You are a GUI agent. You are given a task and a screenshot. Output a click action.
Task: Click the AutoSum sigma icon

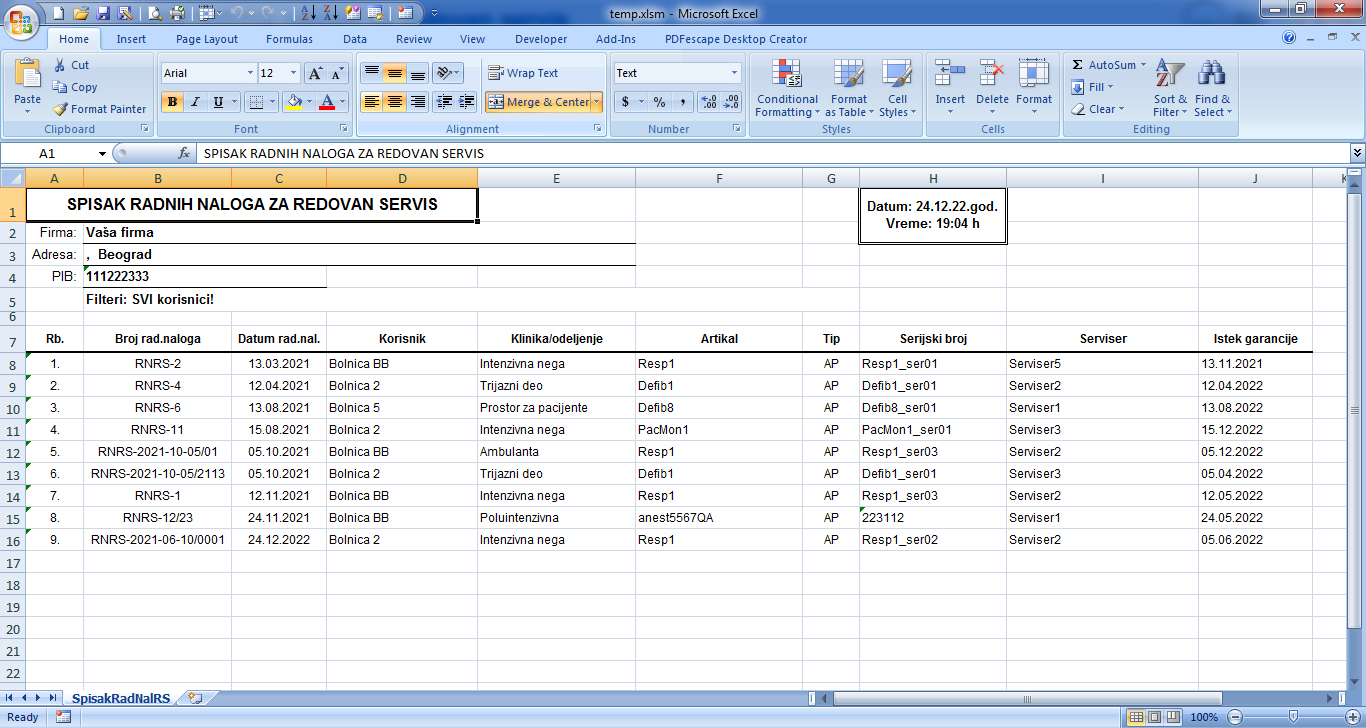tap(1077, 65)
